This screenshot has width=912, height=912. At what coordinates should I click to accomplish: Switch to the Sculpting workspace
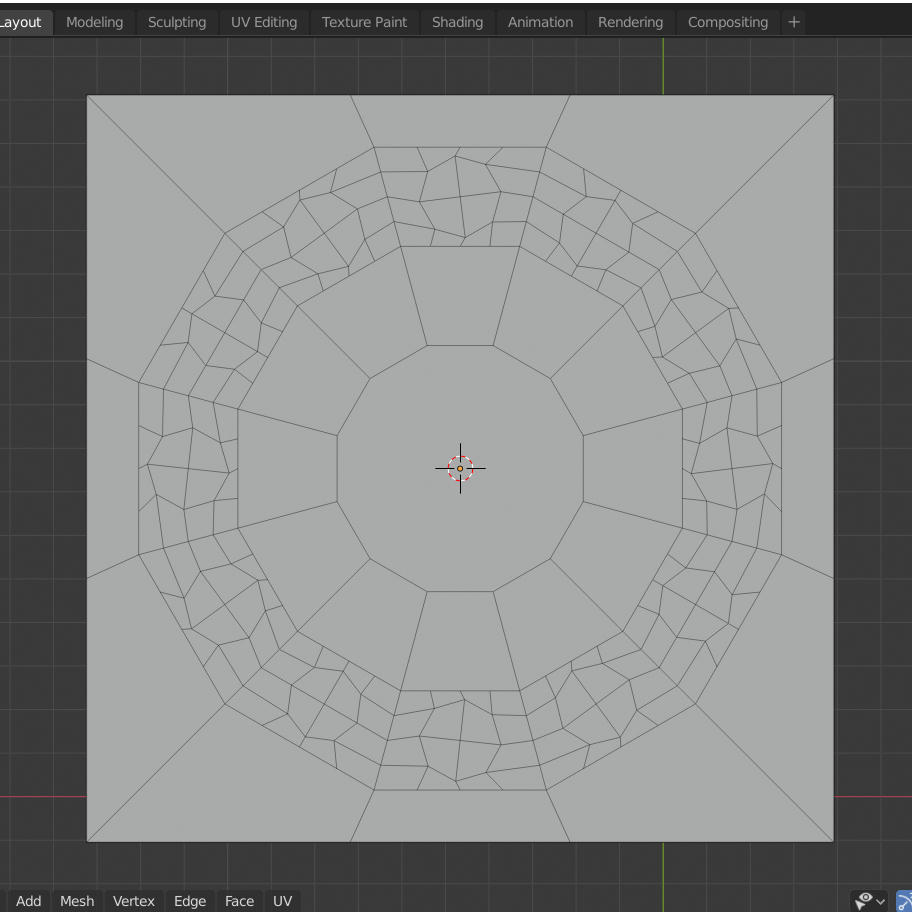(x=177, y=22)
